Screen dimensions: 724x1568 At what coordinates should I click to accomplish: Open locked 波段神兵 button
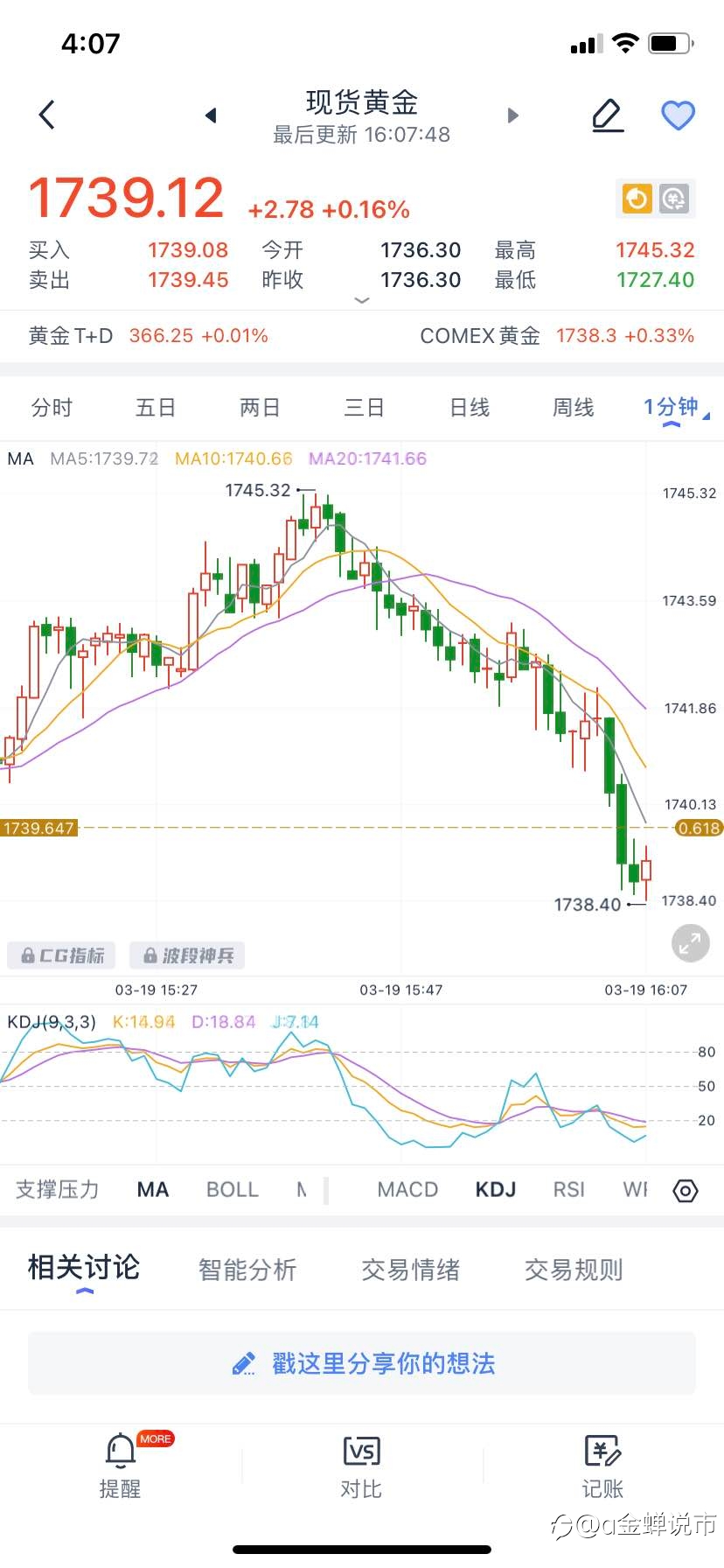[x=187, y=955]
